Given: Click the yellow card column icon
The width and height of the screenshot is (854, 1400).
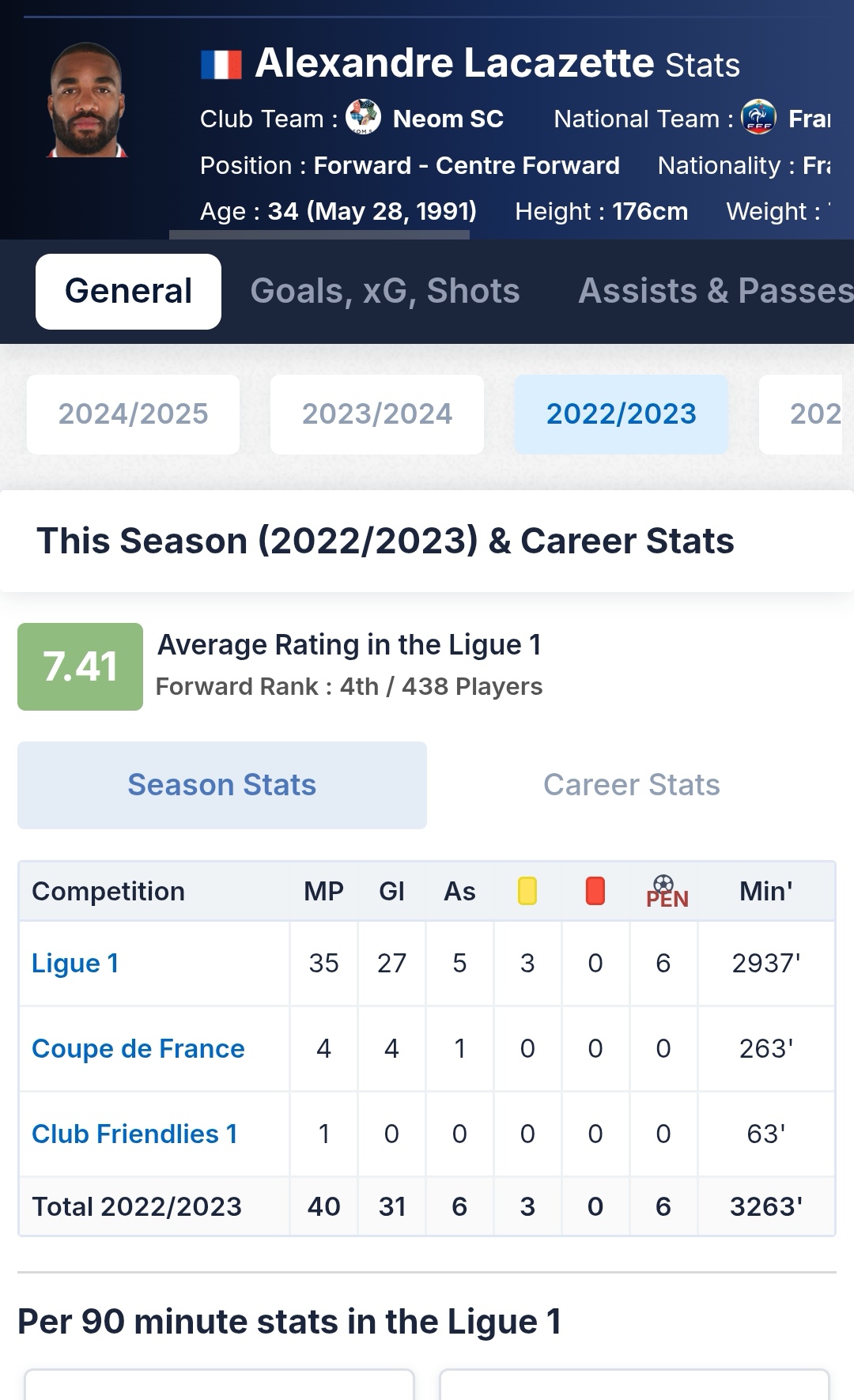Looking at the screenshot, I should [527, 891].
